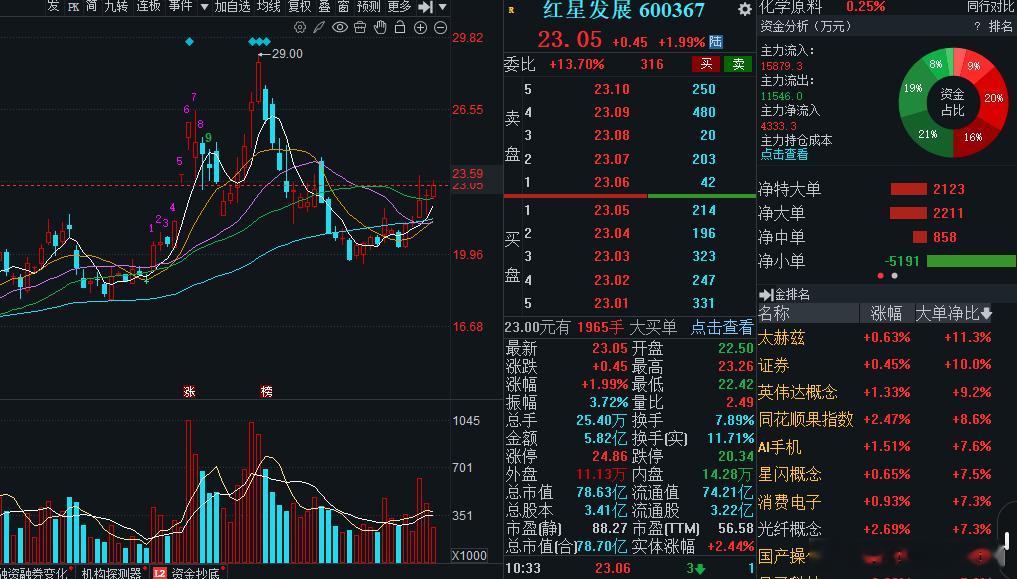Sort by 大单净比 column arrow

987,314
